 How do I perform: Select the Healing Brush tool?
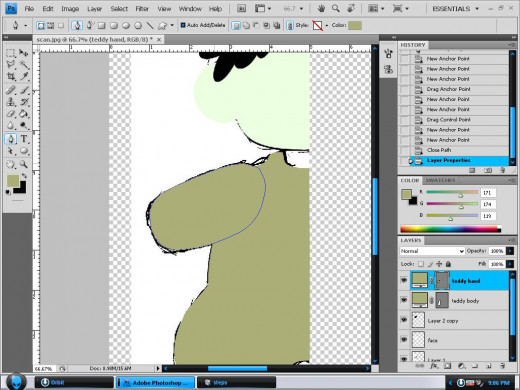click(x=11, y=90)
